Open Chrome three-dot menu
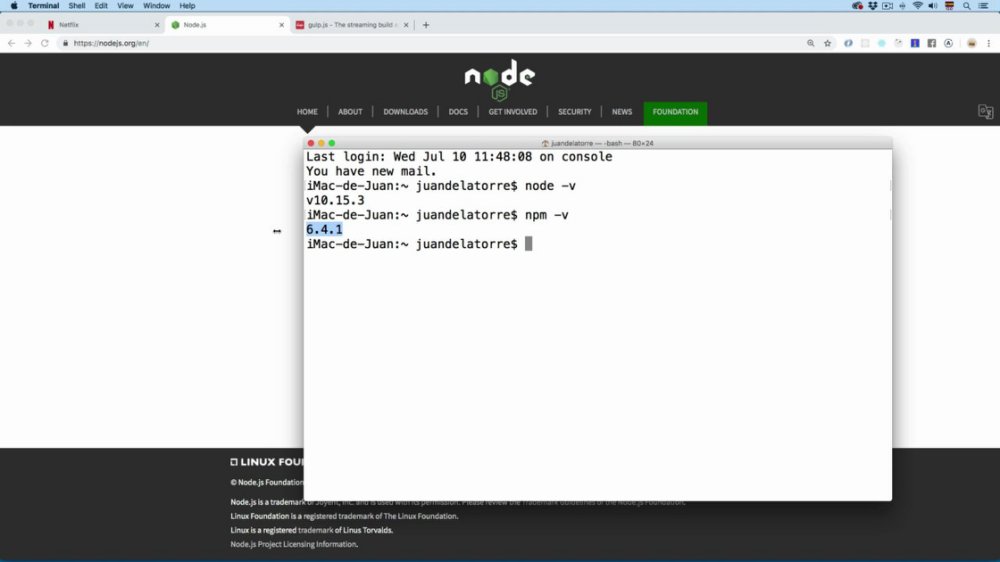 coord(989,43)
